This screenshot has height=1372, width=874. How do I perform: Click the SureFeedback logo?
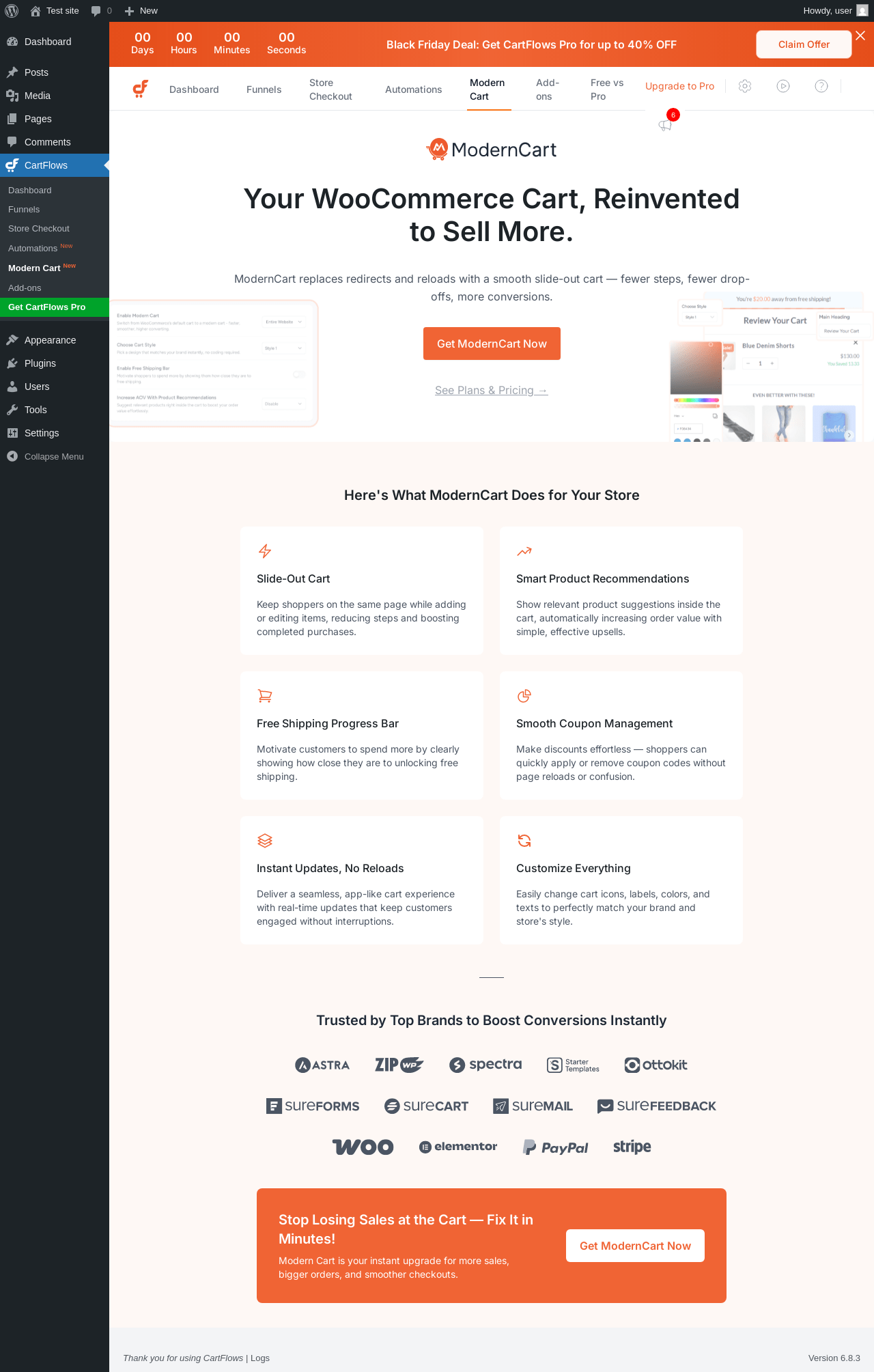(657, 1106)
